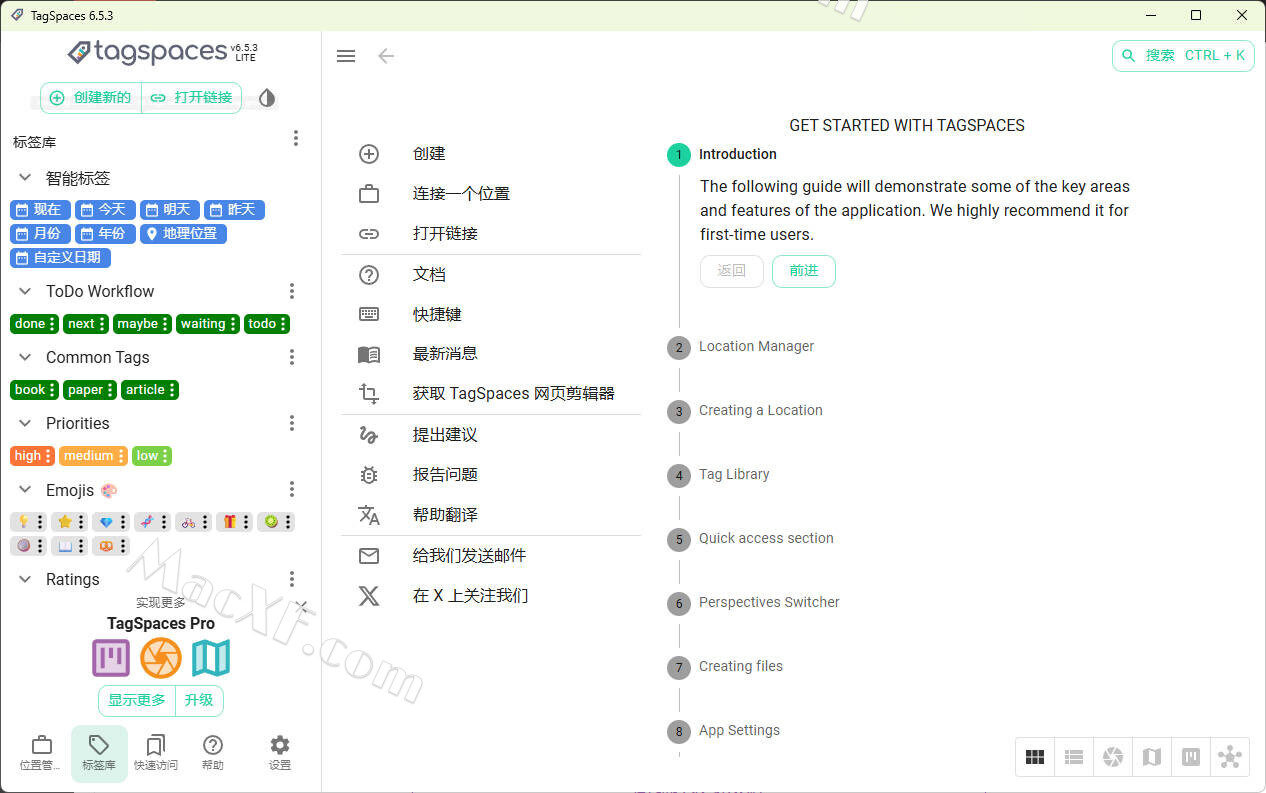Select 最新消息 menu item

[491, 354]
